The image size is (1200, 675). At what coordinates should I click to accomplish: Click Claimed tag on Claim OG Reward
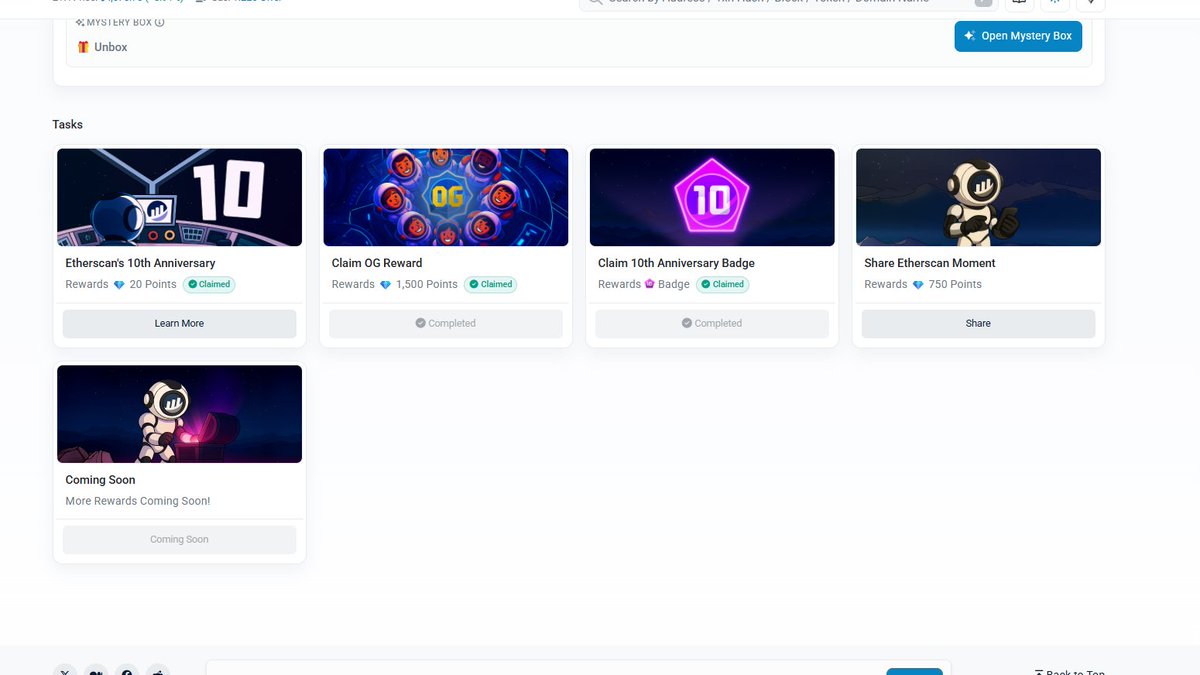[491, 284]
